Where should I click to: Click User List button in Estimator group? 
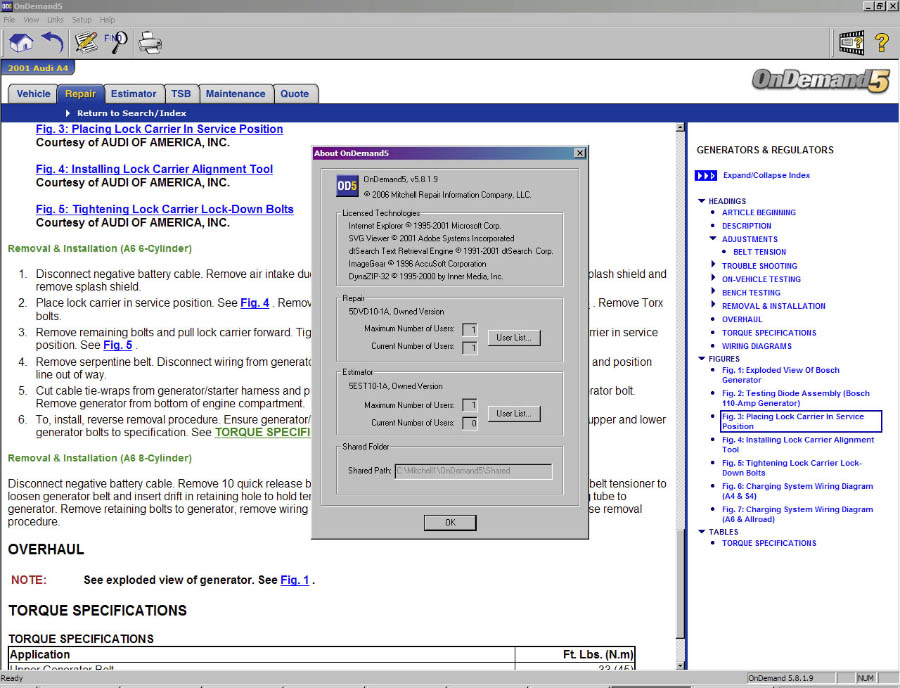[514, 413]
